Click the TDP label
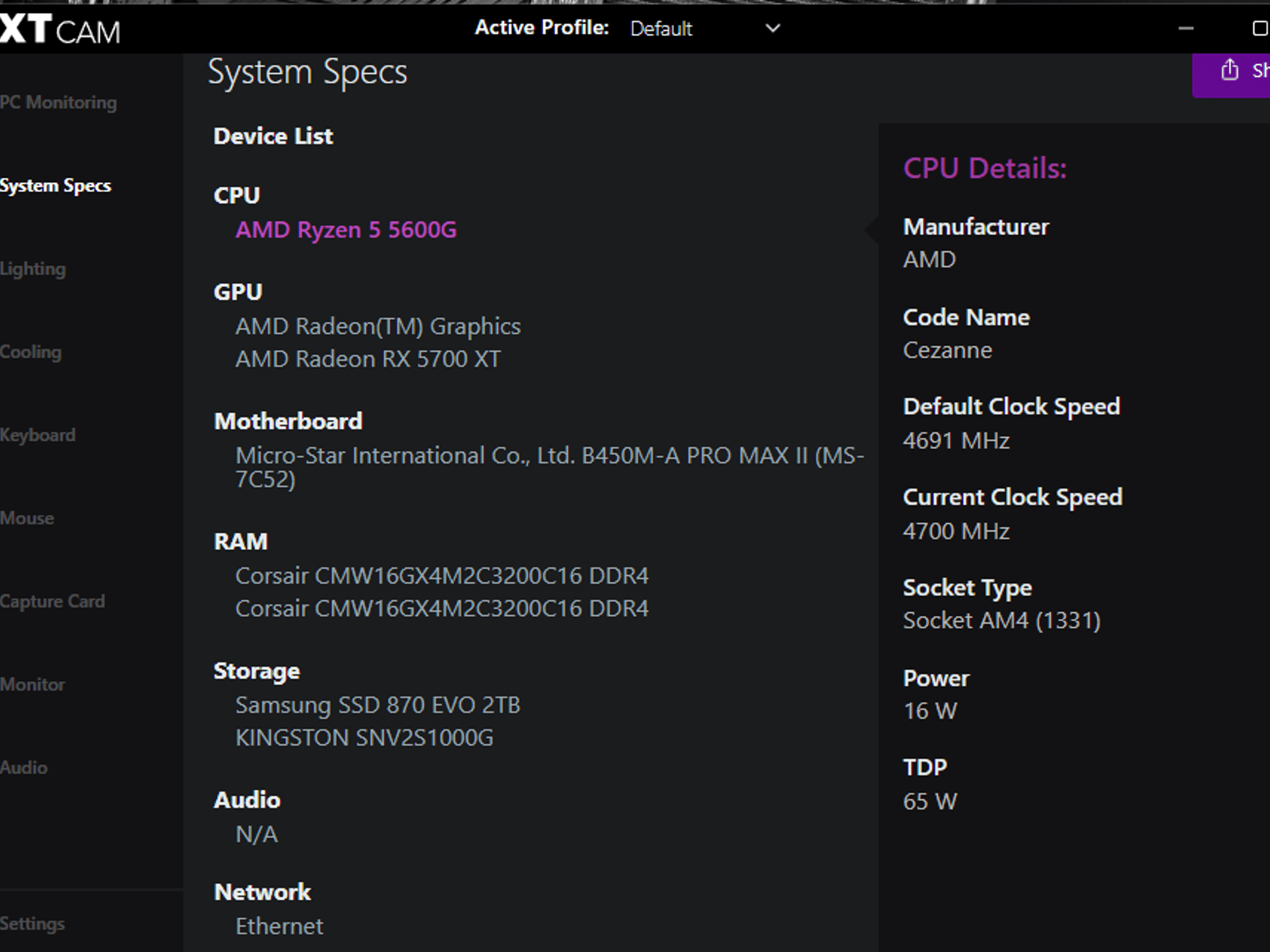This screenshot has width=1270, height=952. tap(925, 768)
